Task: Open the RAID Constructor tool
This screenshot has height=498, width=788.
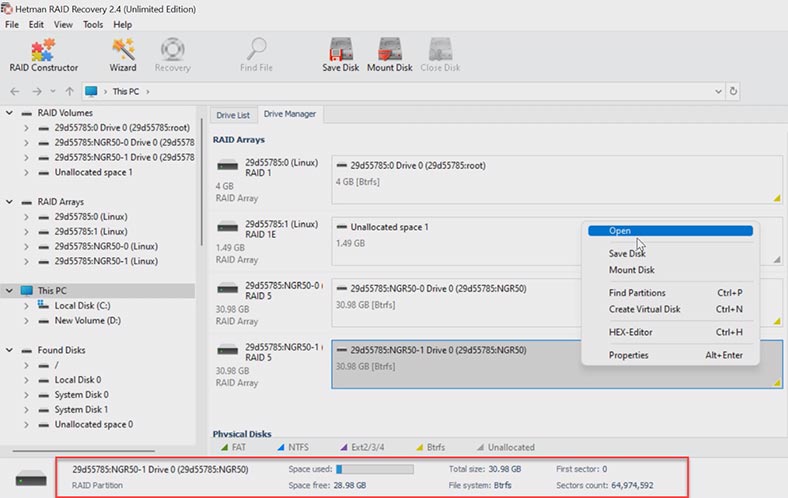Action: point(43,55)
